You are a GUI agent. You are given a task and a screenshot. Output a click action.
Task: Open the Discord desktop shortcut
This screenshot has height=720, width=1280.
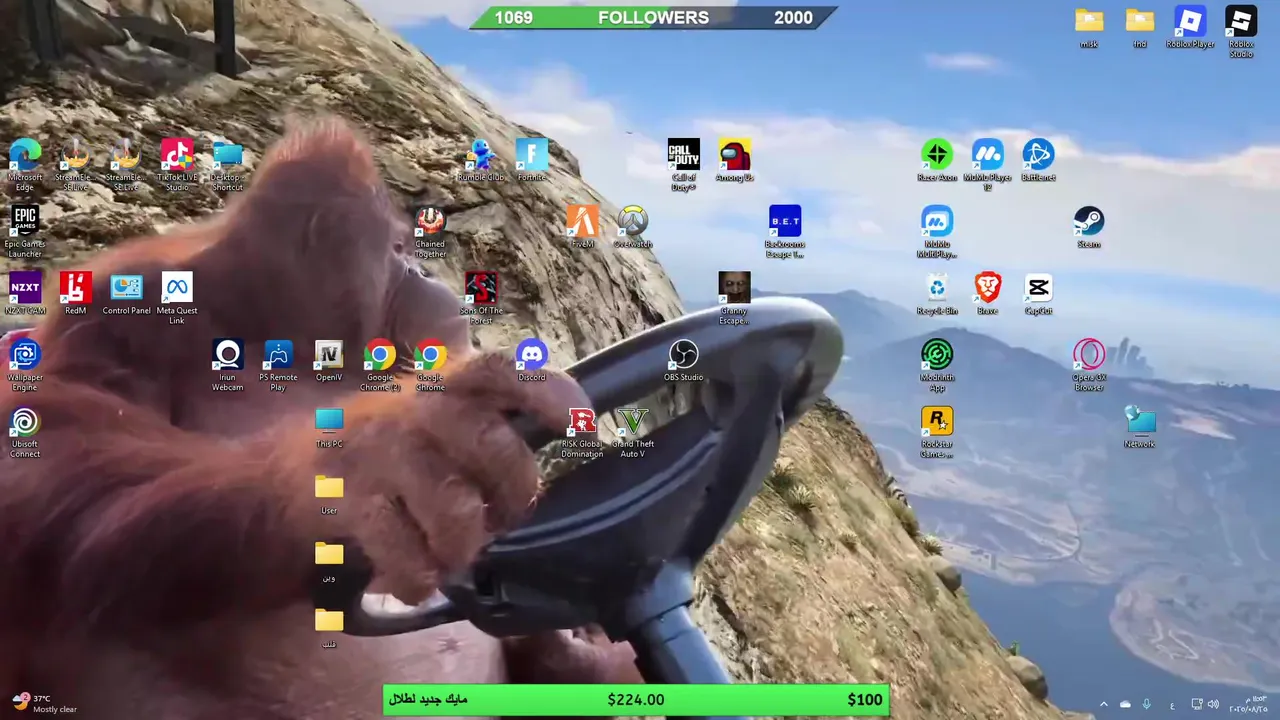point(531,360)
